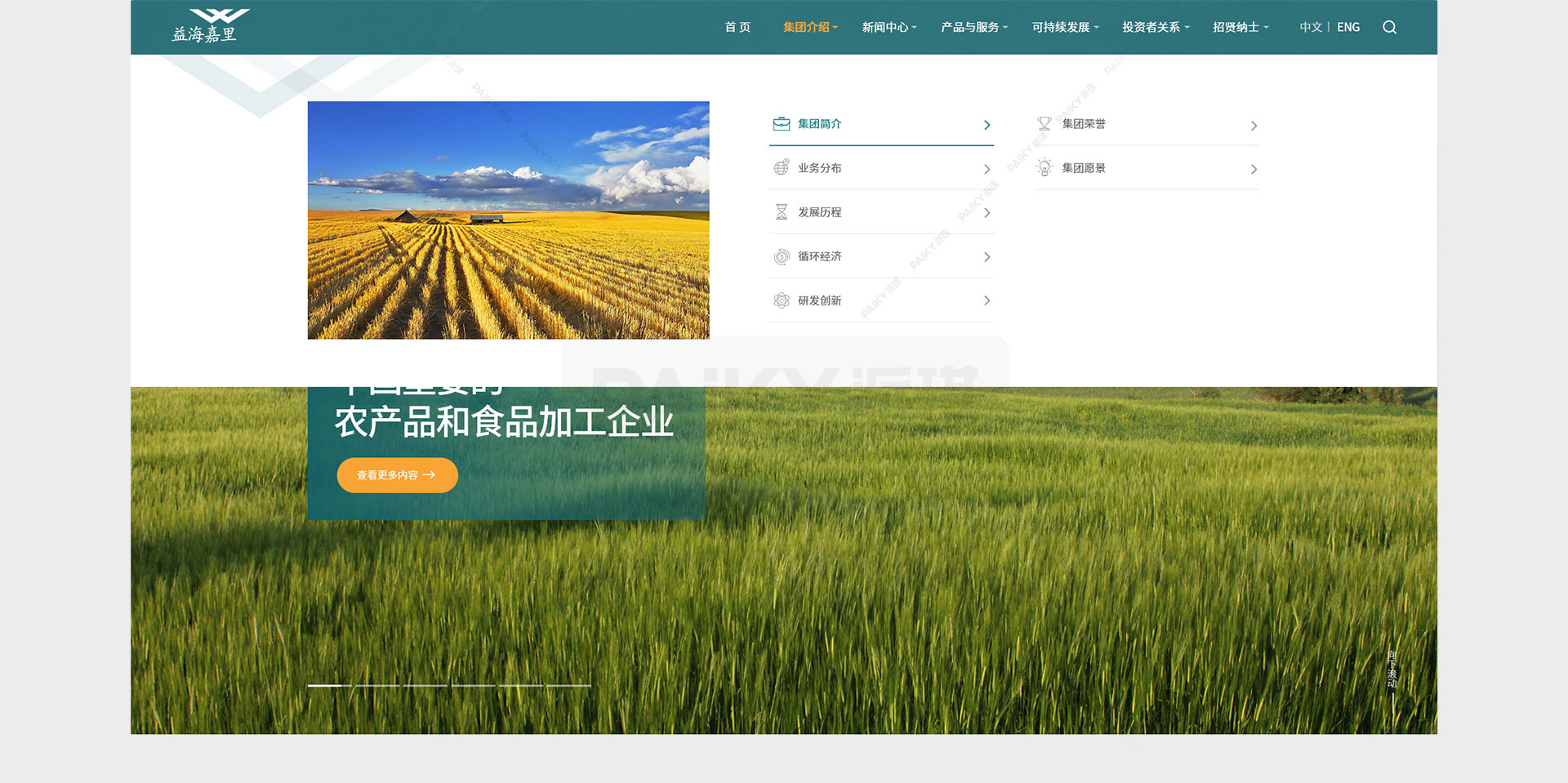Expand the 产品与服务 dropdown menu
The width and height of the screenshot is (1568, 783).
(x=973, y=28)
